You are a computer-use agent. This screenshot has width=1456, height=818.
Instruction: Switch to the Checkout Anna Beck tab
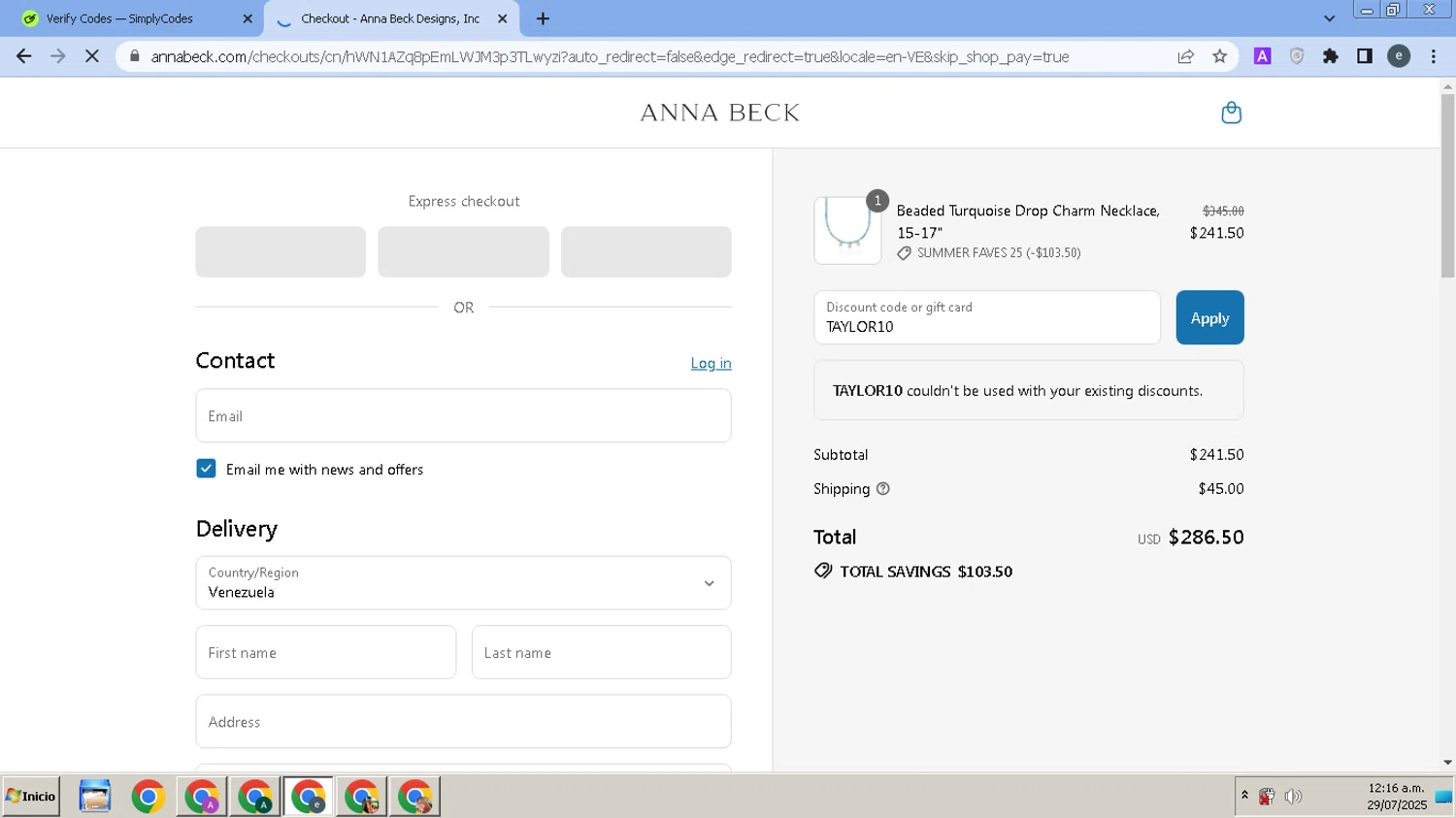[391, 18]
